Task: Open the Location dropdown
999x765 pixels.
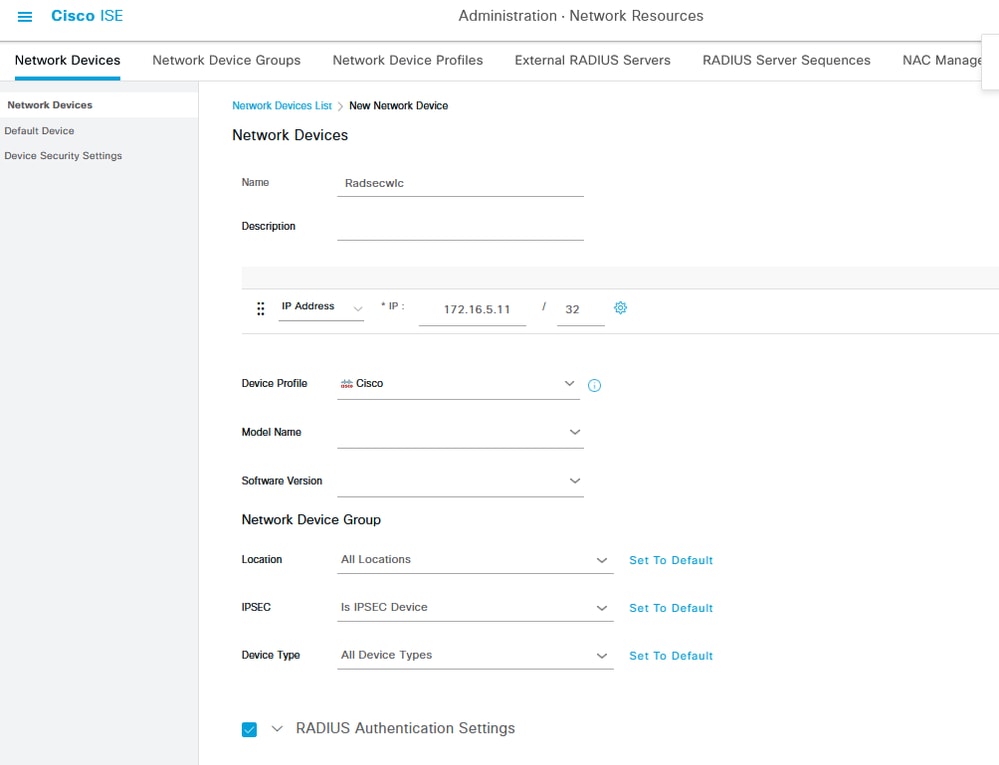Action: 475,560
